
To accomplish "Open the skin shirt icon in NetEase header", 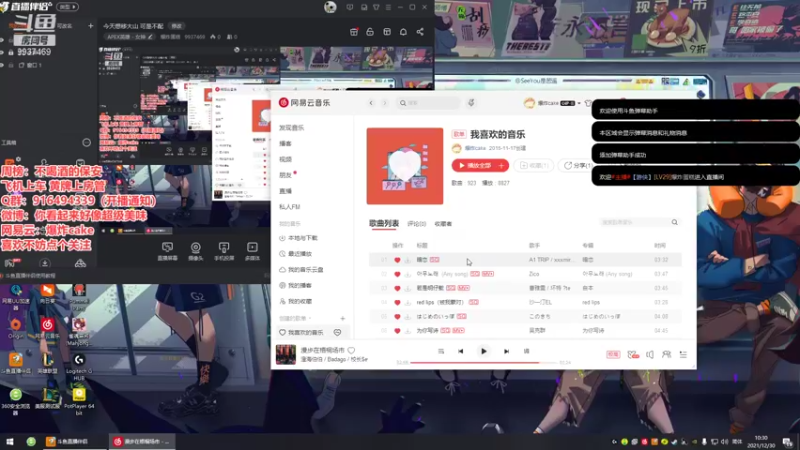I will [588, 103].
